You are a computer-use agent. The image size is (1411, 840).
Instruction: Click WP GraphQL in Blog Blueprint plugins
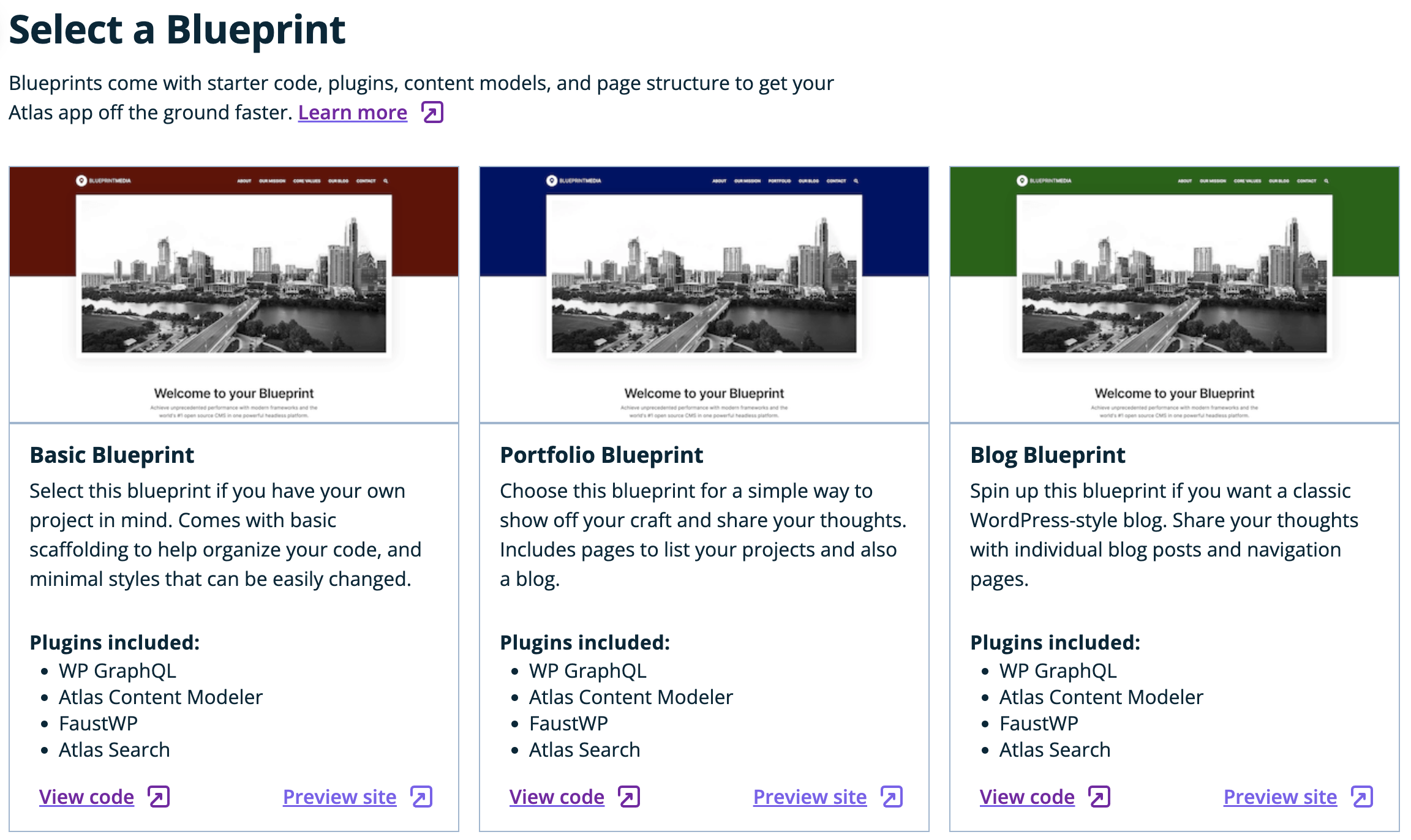(1058, 671)
